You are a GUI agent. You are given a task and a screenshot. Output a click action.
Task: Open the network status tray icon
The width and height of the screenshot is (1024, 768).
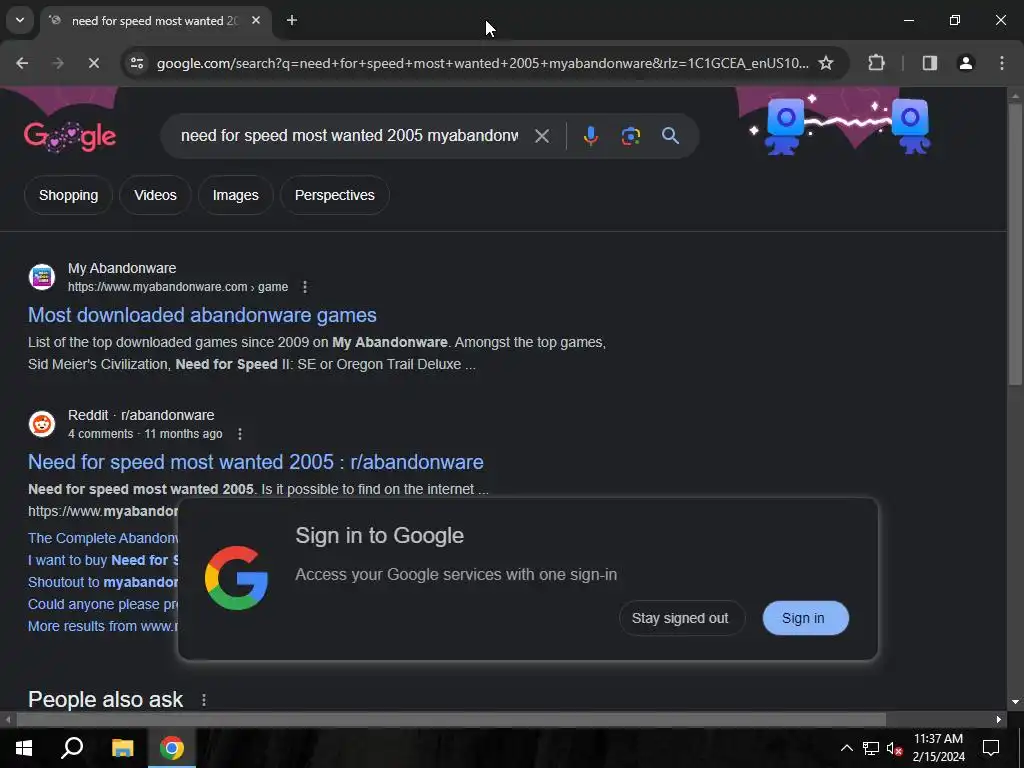point(871,748)
